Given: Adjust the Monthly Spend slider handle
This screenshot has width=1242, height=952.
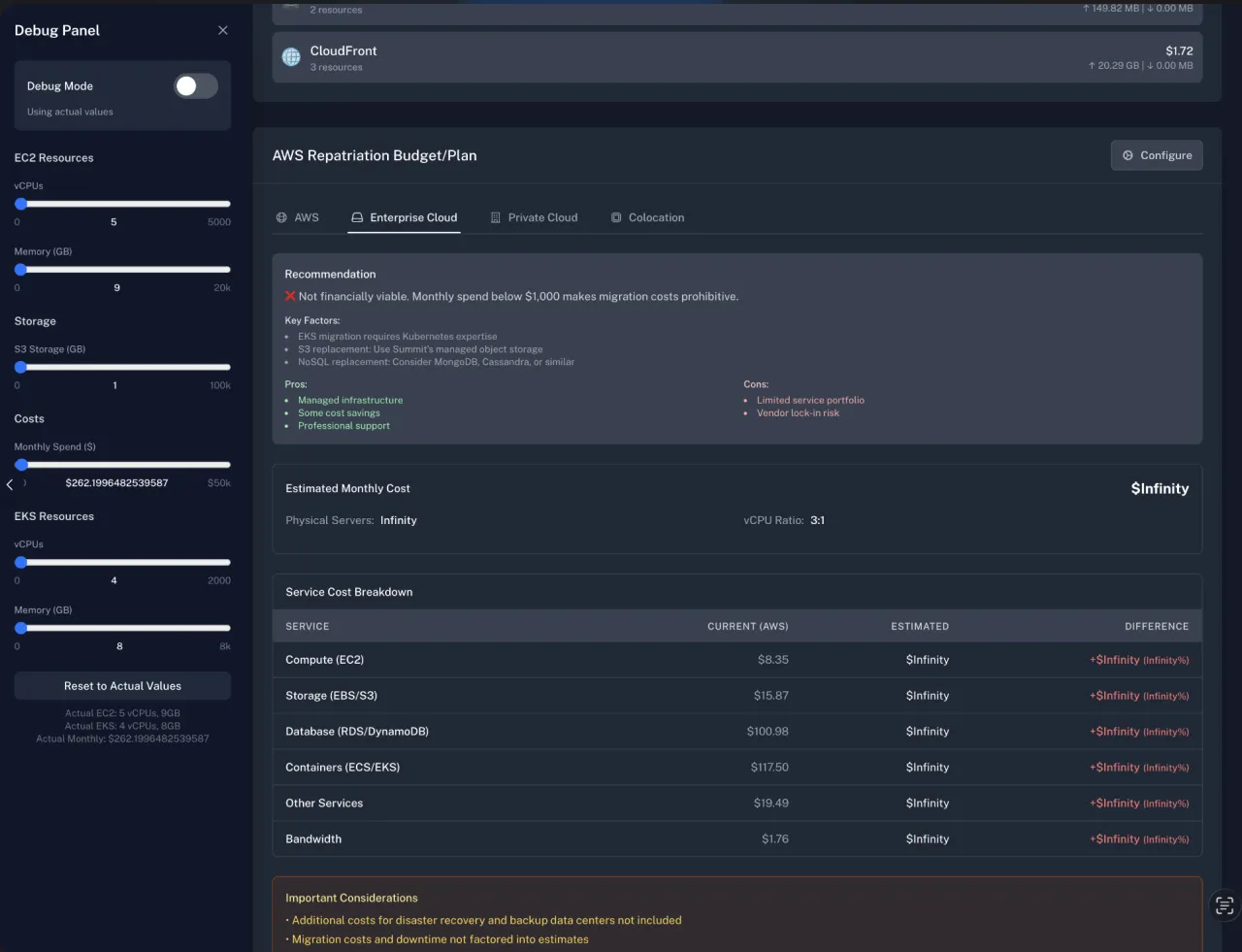Looking at the screenshot, I should click(x=21, y=465).
